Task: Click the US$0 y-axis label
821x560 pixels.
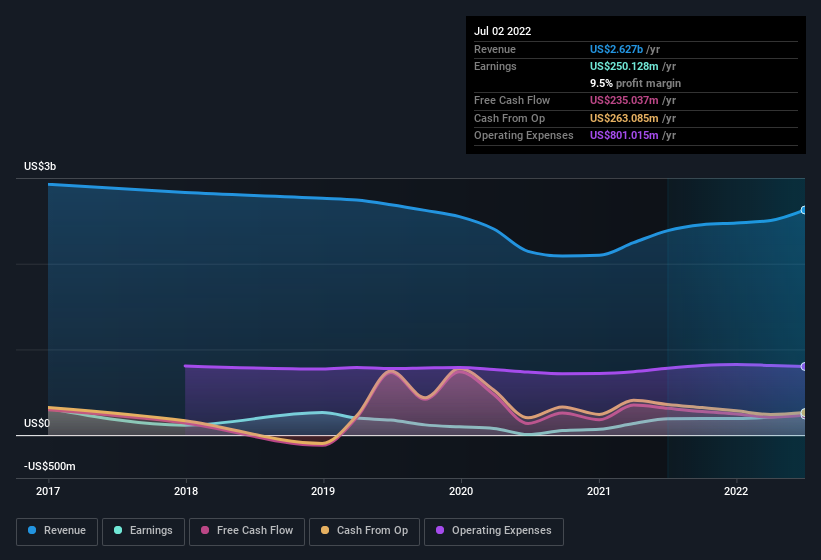Action: coord(37,423)
